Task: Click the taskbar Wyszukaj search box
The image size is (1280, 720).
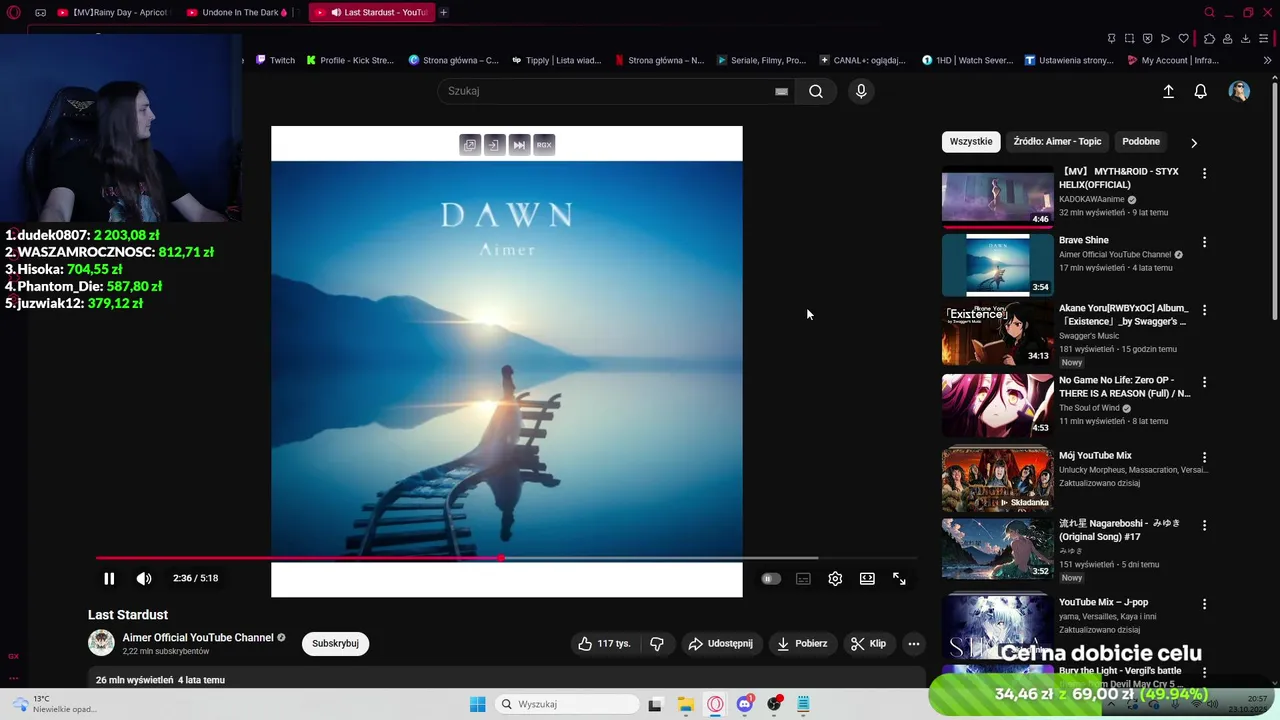Action: point(567,704)
